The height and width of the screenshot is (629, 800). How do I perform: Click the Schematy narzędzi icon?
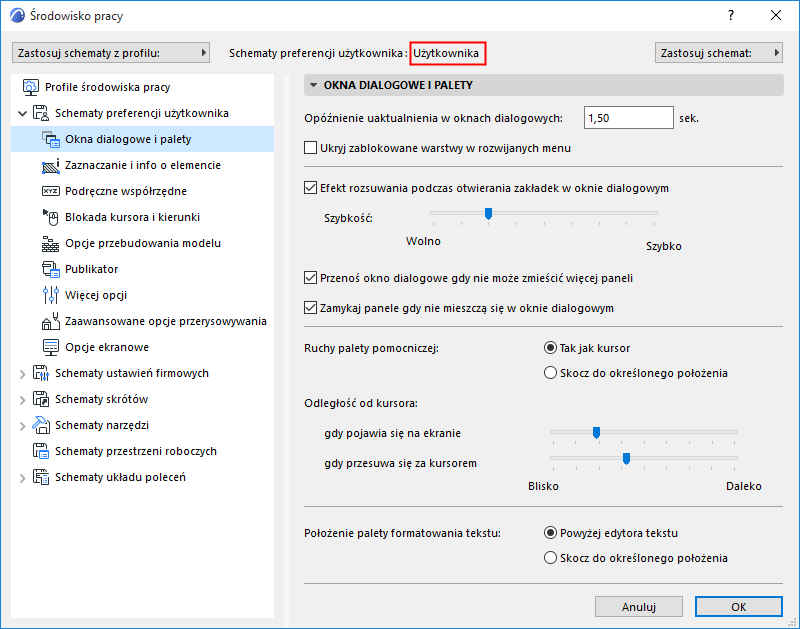pos(41,425)
